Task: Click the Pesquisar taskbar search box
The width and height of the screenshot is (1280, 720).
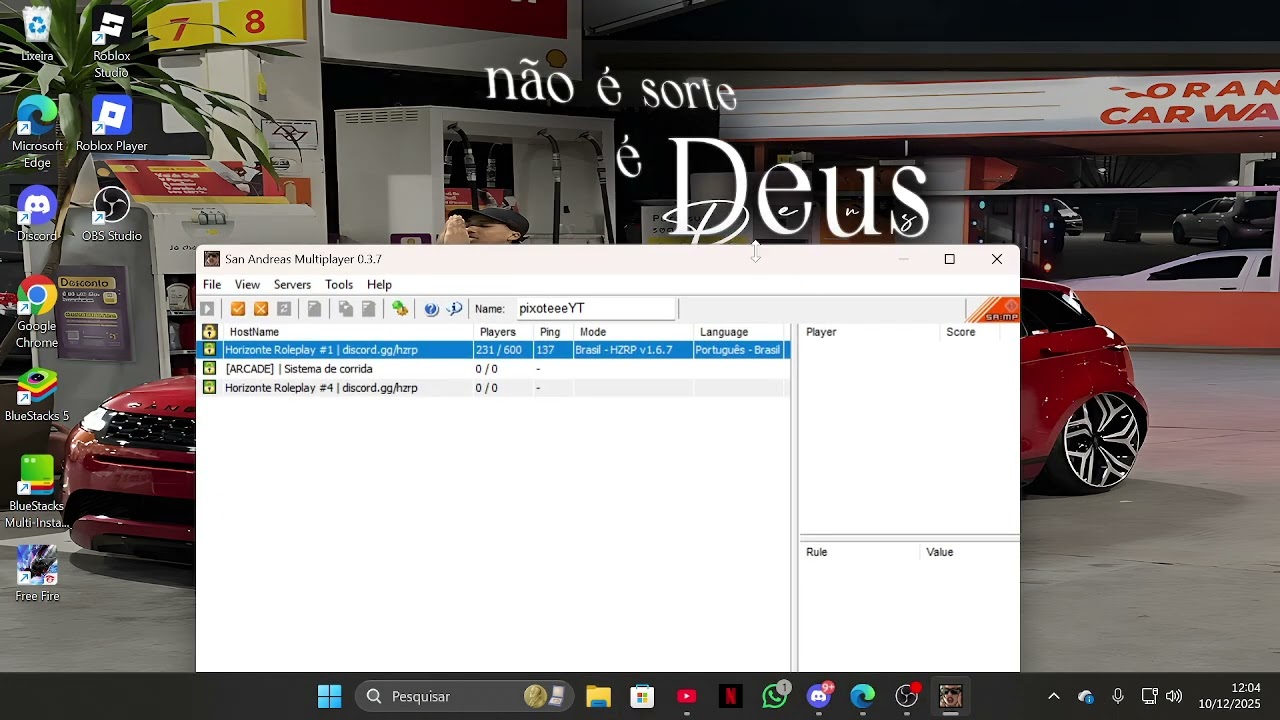Action: [464, 696]
